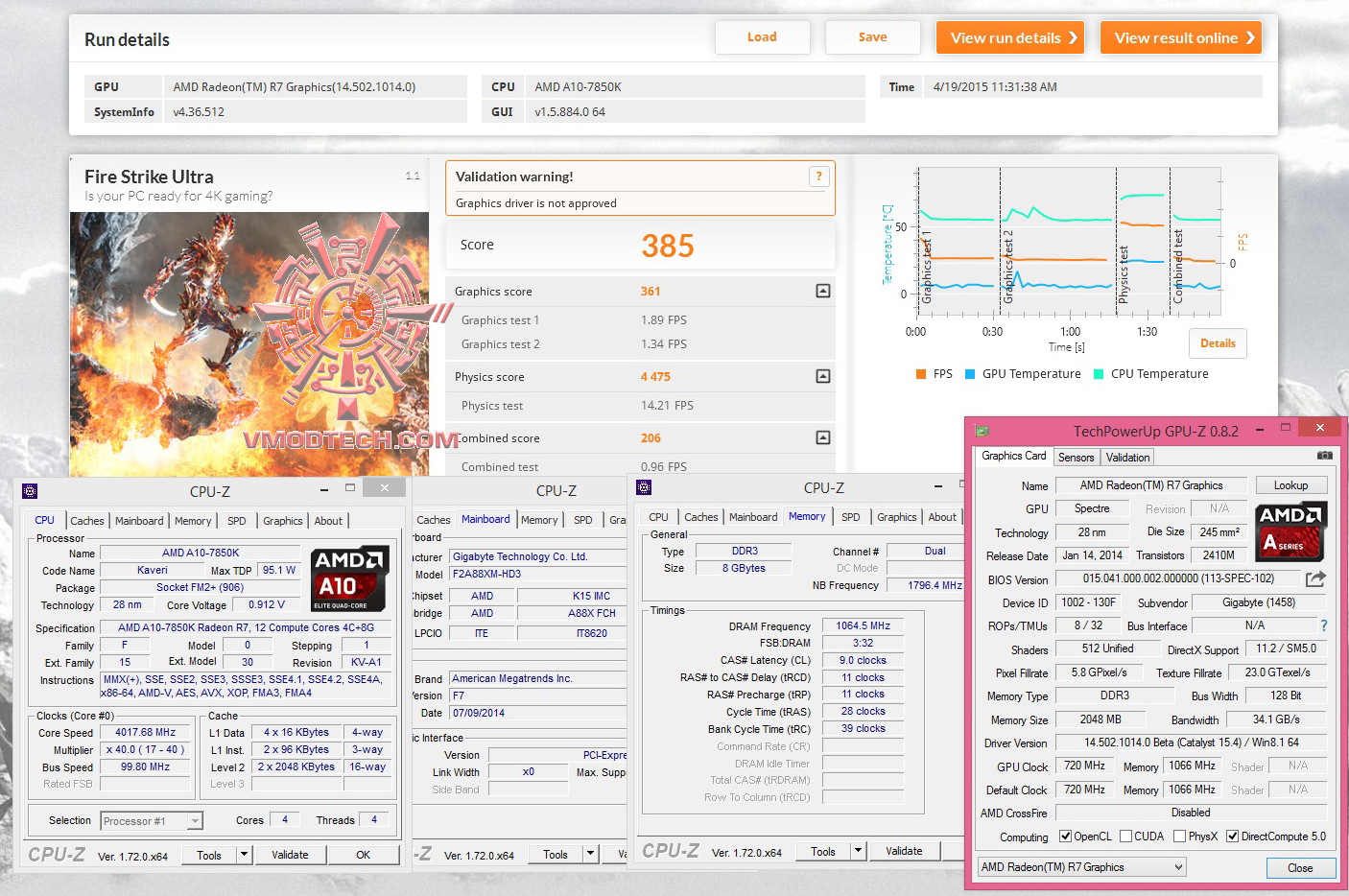This screenshot has width=1349, height=896.
Task: Toggle the OpenCL checkbox in GPU-Z
Action: pyautogui.click(x=1065, y=837)
